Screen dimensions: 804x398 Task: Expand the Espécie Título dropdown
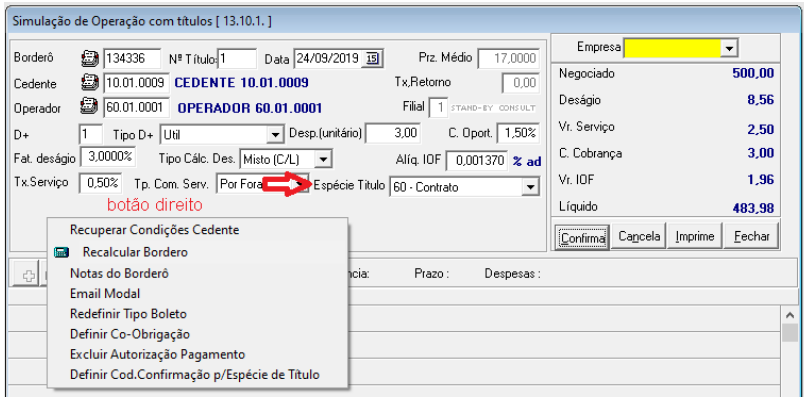point(529,188)
